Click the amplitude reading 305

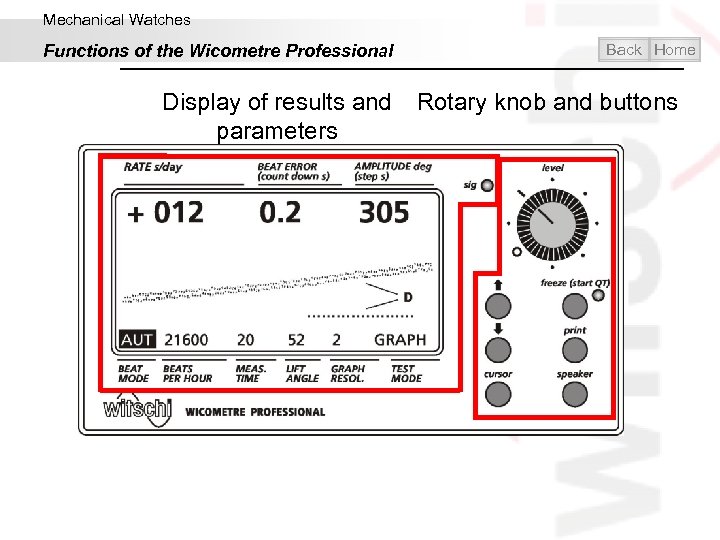384,213
